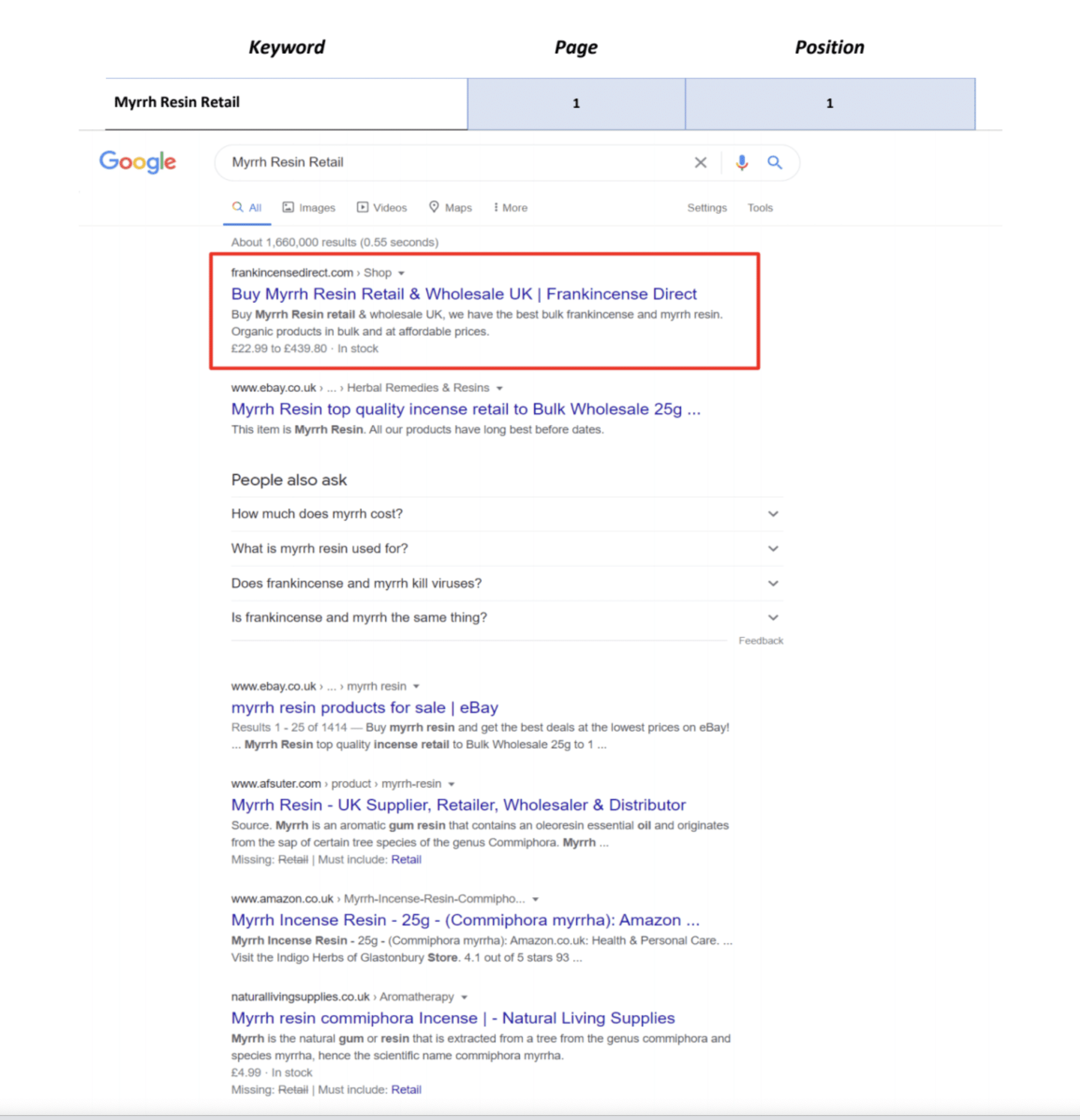Image resolution: width=1080 pixels, height=1120 pixels.
Task: Click the magnifying glass search icon
Action: pyautogui.click(x=775, y=162)
